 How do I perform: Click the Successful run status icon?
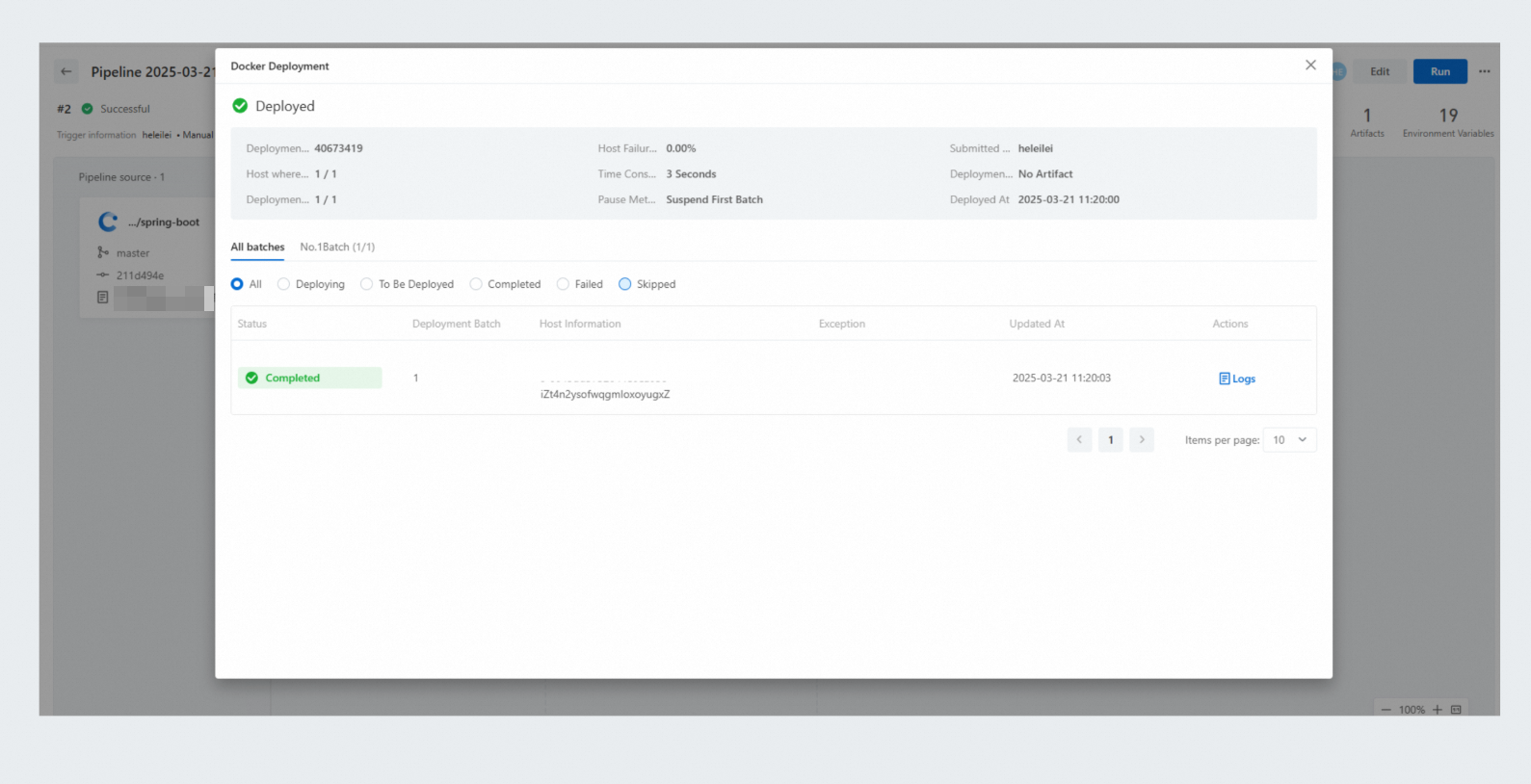(x=87, y=109)
